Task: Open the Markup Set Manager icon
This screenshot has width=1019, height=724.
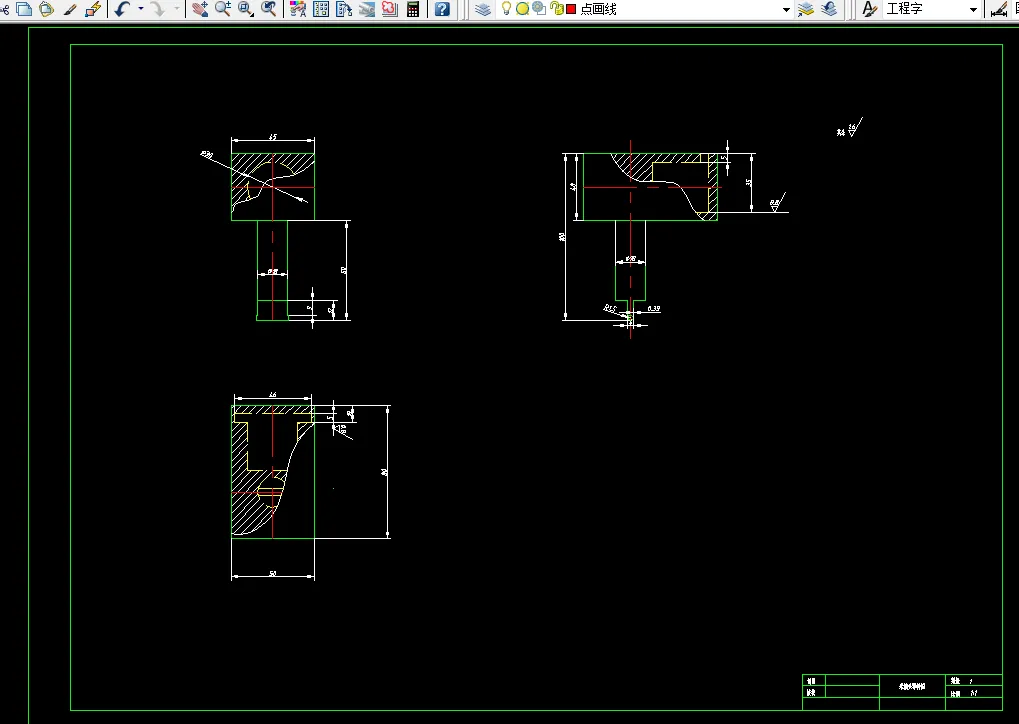Action: coord(390,9)
